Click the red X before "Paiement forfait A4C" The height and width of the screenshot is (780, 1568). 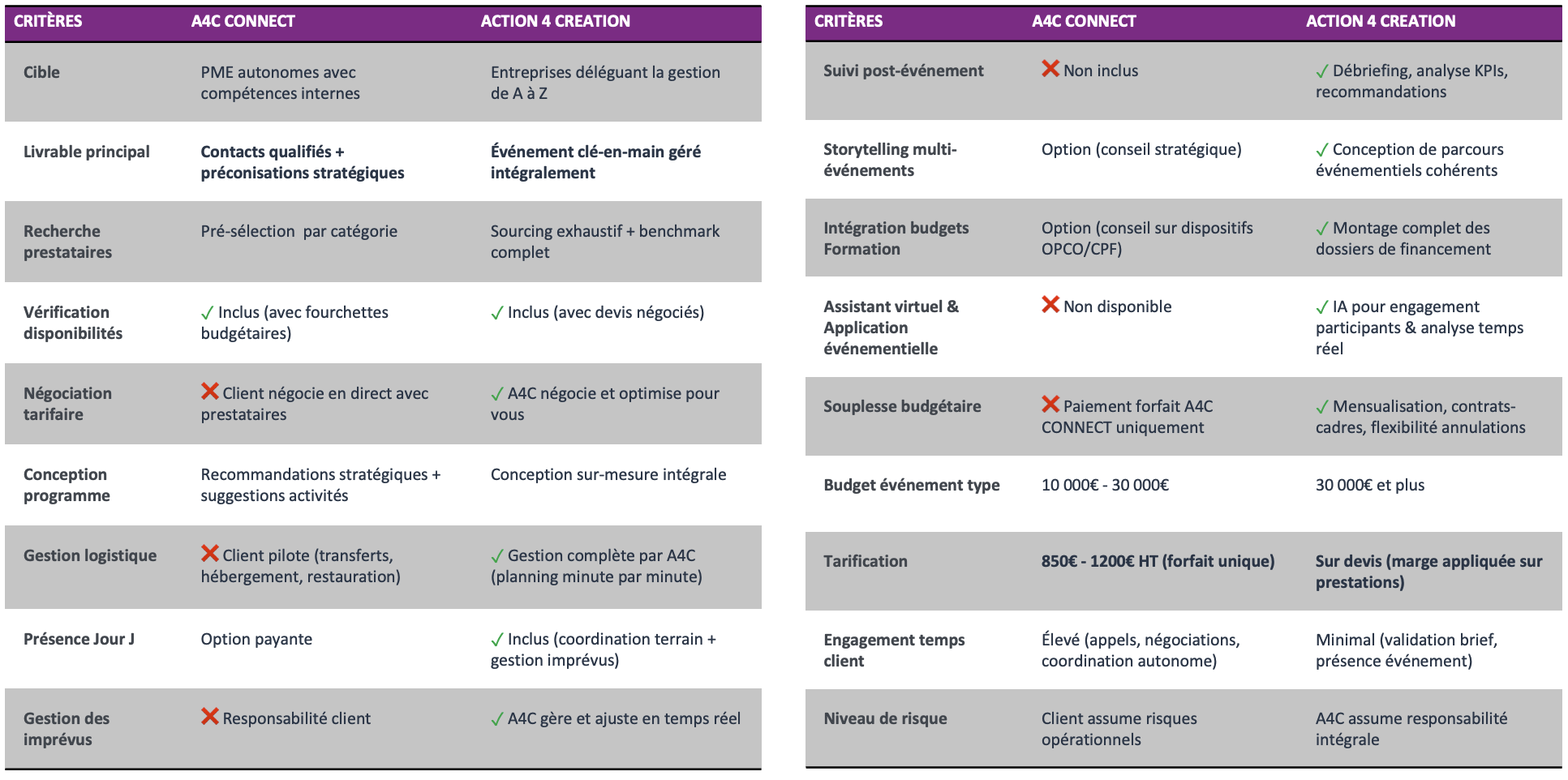click(x=1050, y=405)
